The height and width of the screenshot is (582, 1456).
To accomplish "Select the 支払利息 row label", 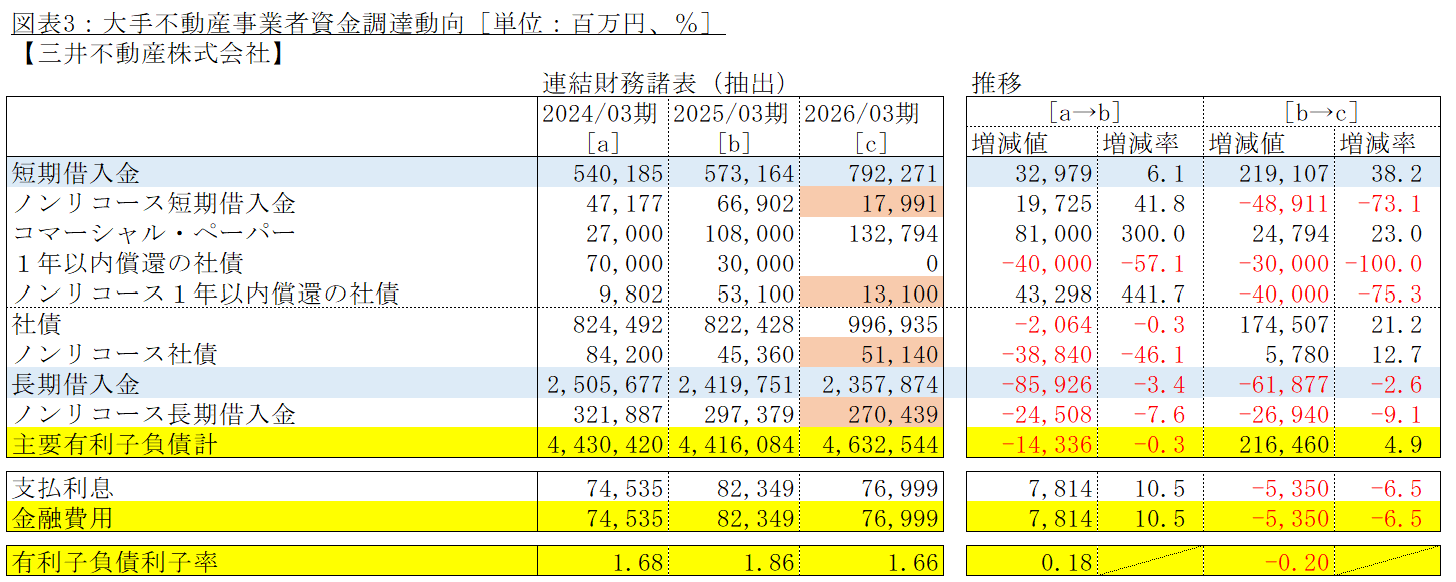I will pyautogui.click(x=63, y=488).
